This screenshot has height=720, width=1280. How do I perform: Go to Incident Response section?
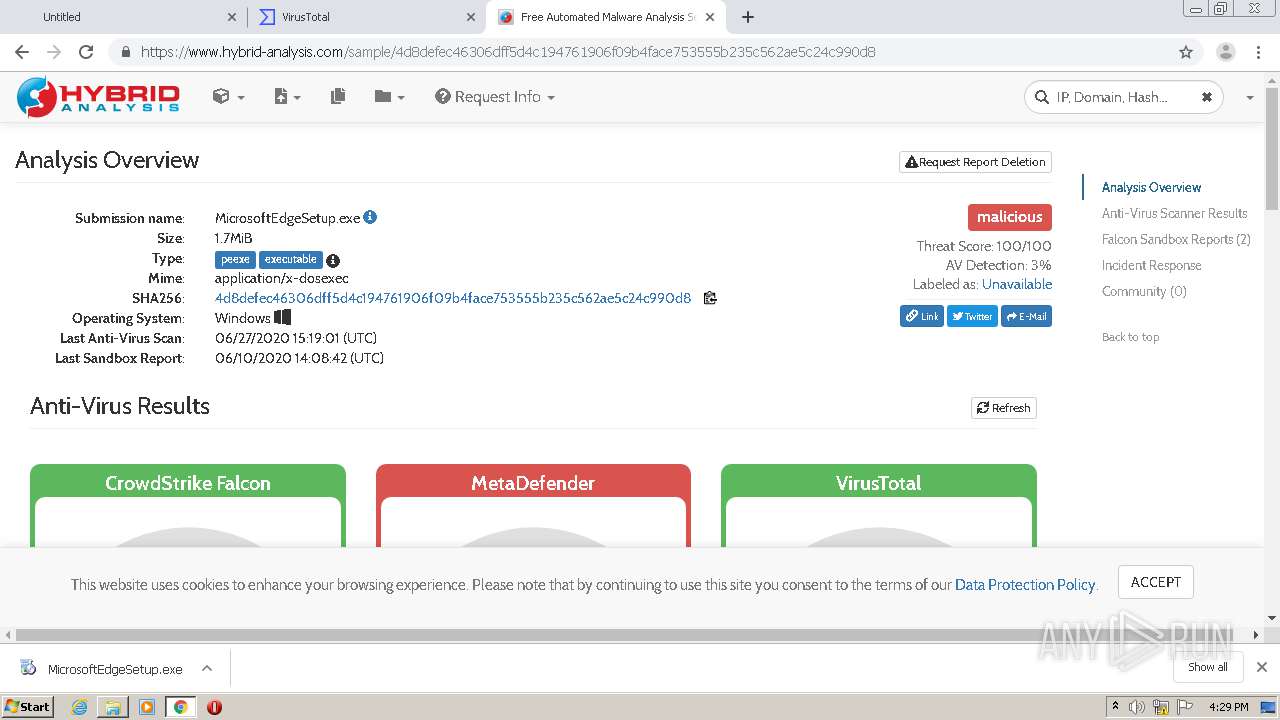[1151, 265]
